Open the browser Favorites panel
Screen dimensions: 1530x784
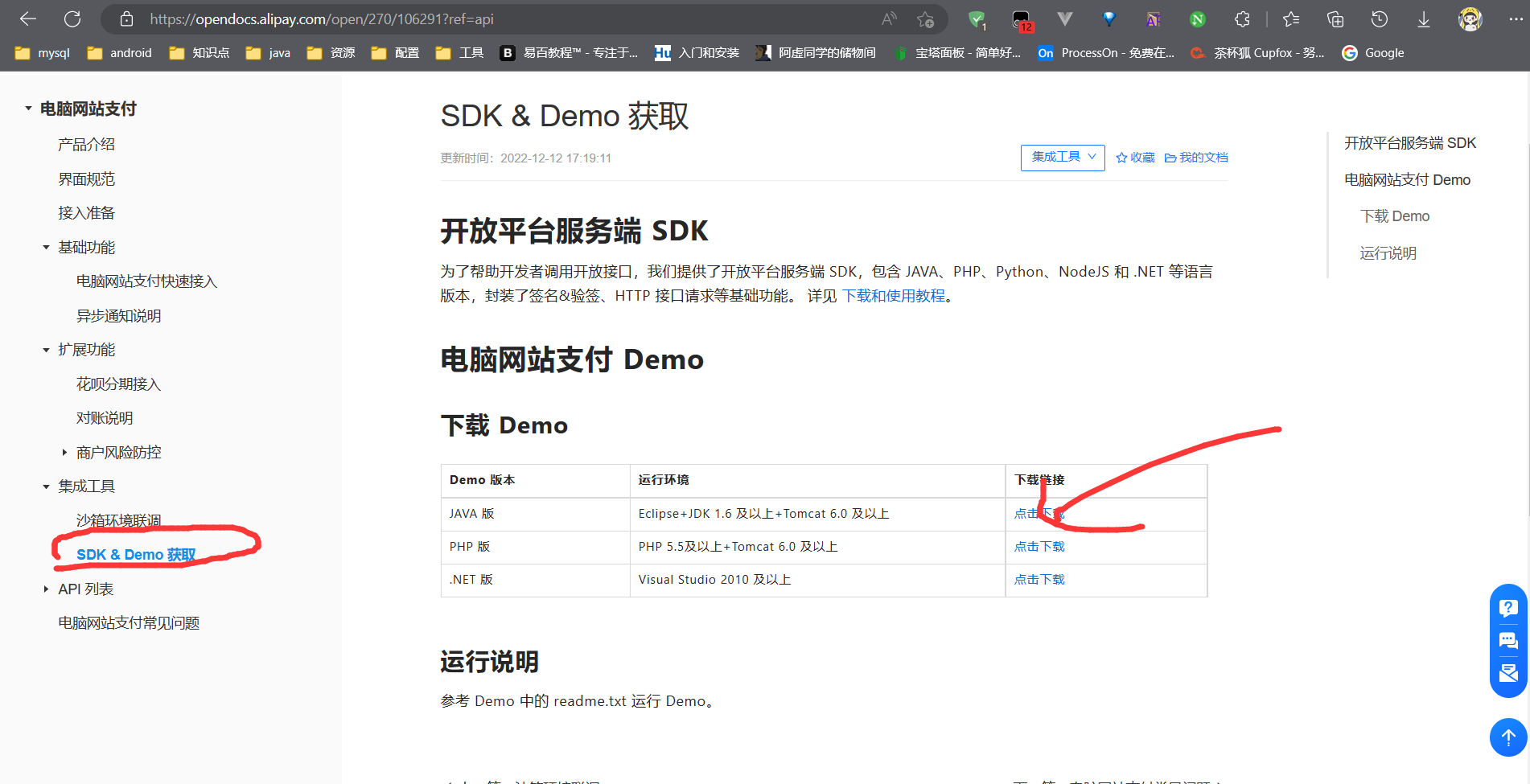click(x=1291, y=18)
